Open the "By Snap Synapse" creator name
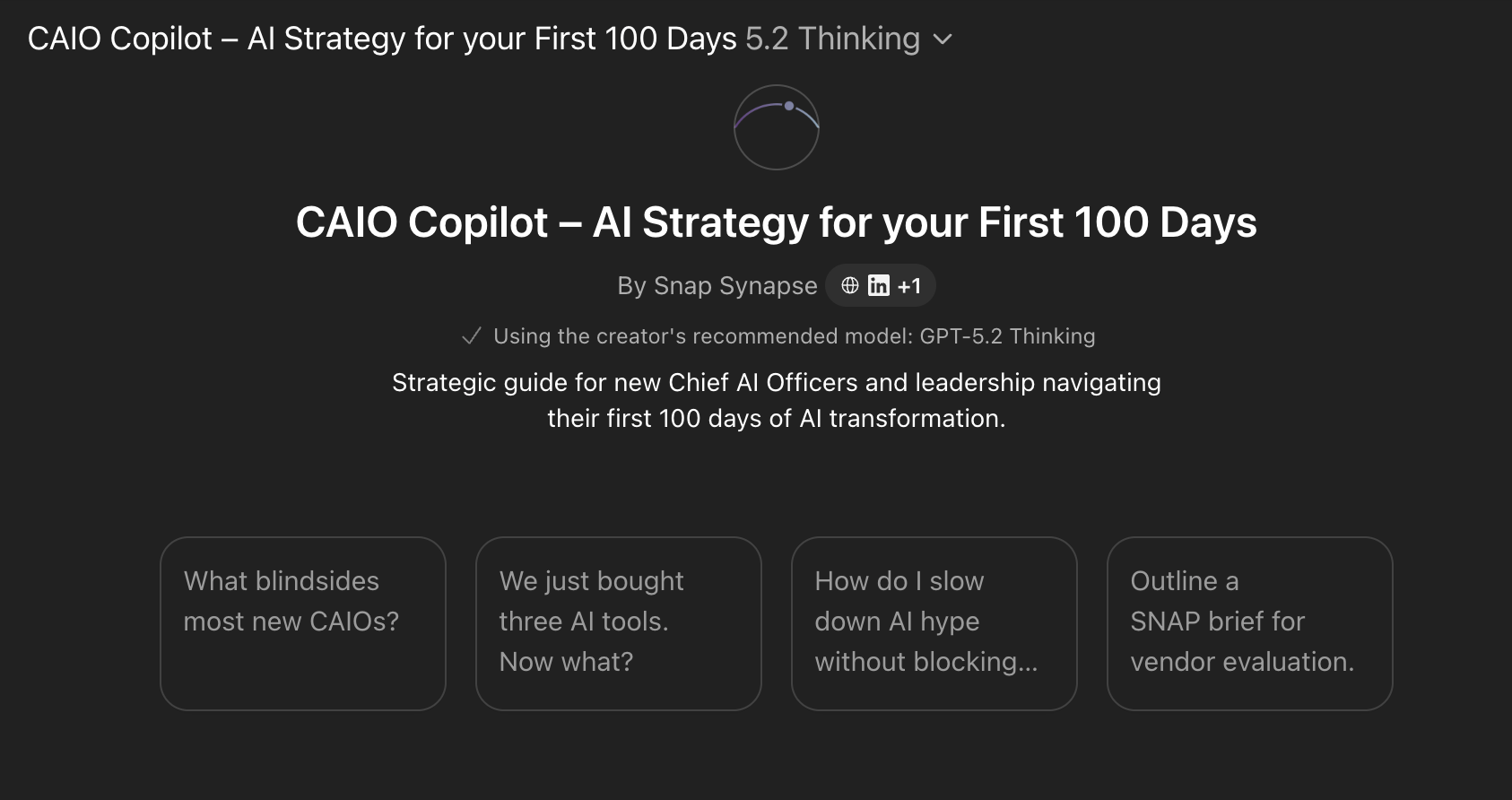 [x=717, y=286]
